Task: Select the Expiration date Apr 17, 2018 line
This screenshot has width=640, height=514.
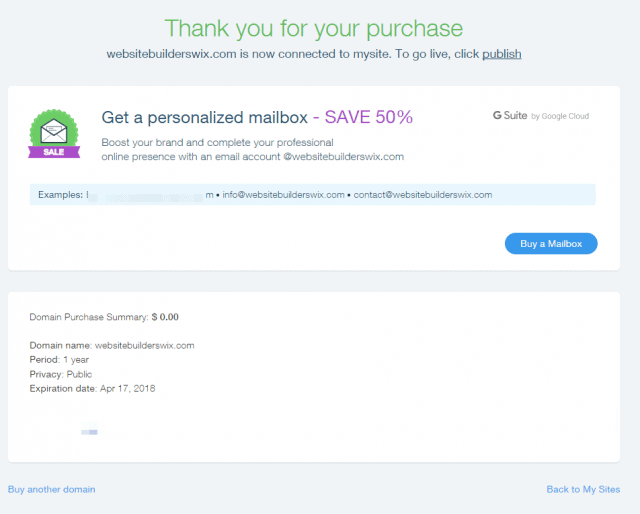Action: [x=92, y=388]
